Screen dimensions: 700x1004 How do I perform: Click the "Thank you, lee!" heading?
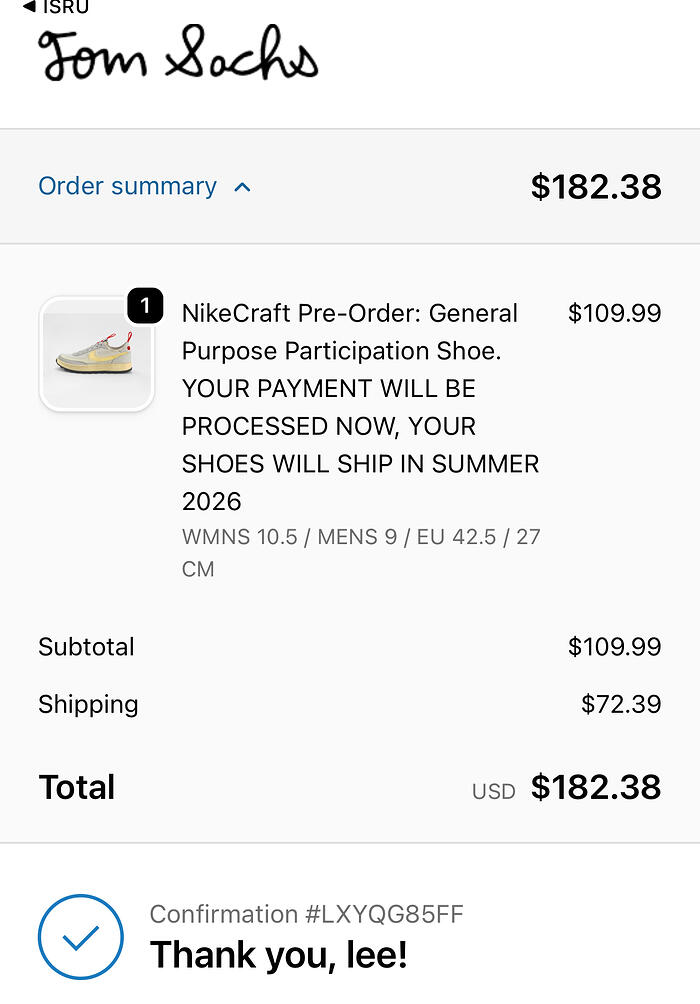pos(278,955)
